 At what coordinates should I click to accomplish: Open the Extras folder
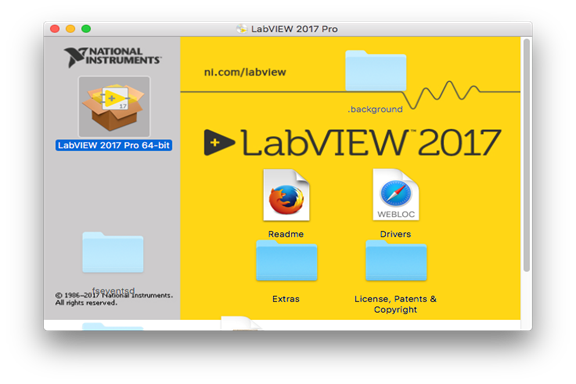pos(287,261)
